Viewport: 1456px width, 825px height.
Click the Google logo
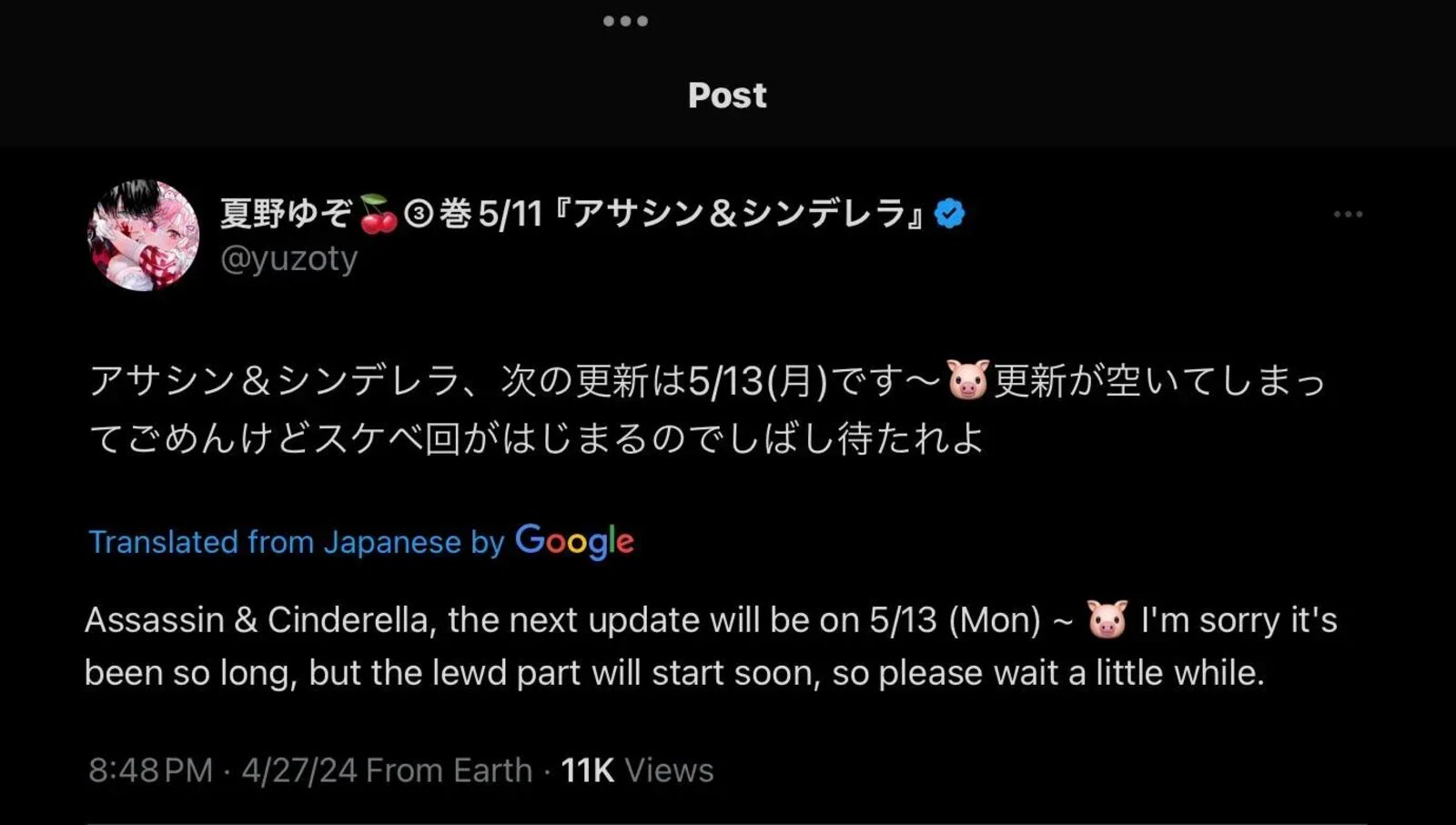574,541
